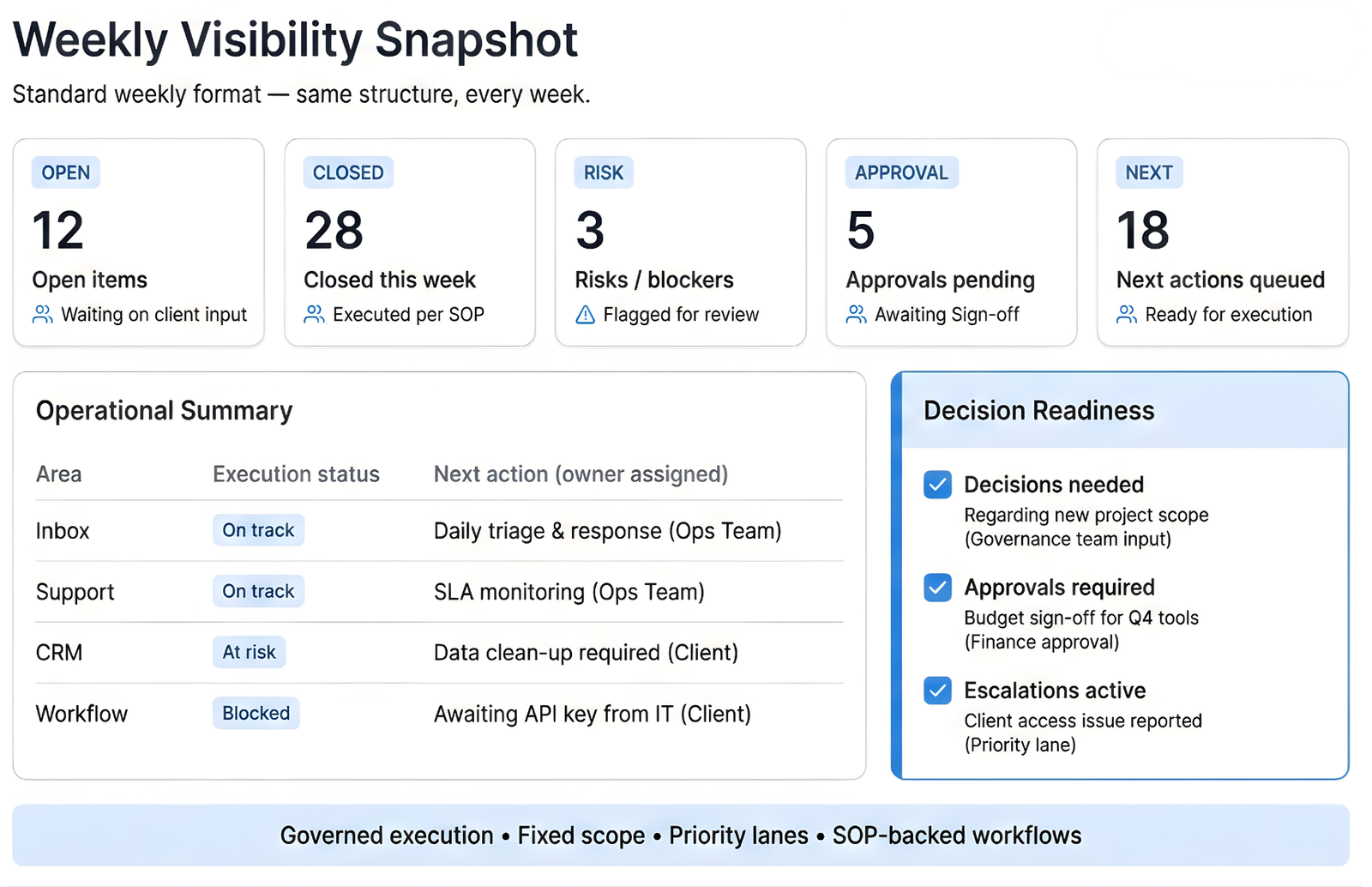
Task: Open the Decision Readiness panel header
Action: point(1038,411)
